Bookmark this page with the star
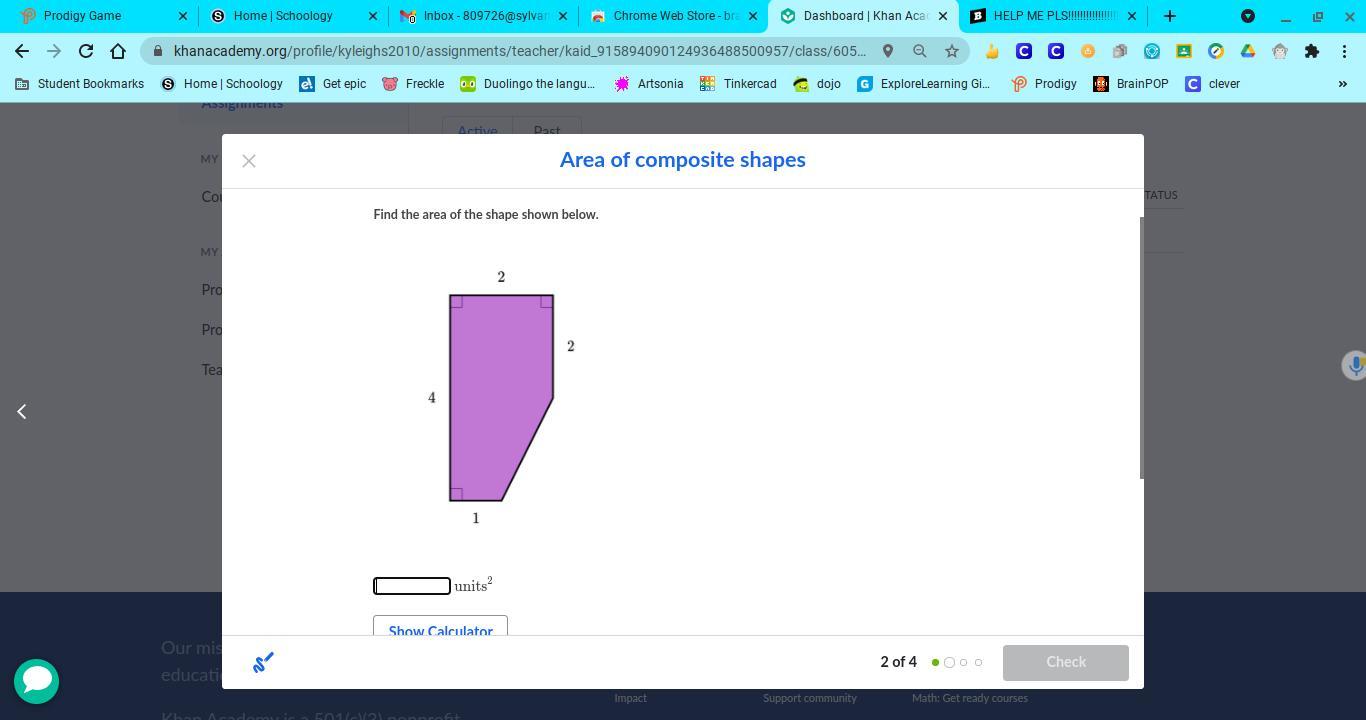Viewport: 1366px width, 720px height. [x=951, y=51]
